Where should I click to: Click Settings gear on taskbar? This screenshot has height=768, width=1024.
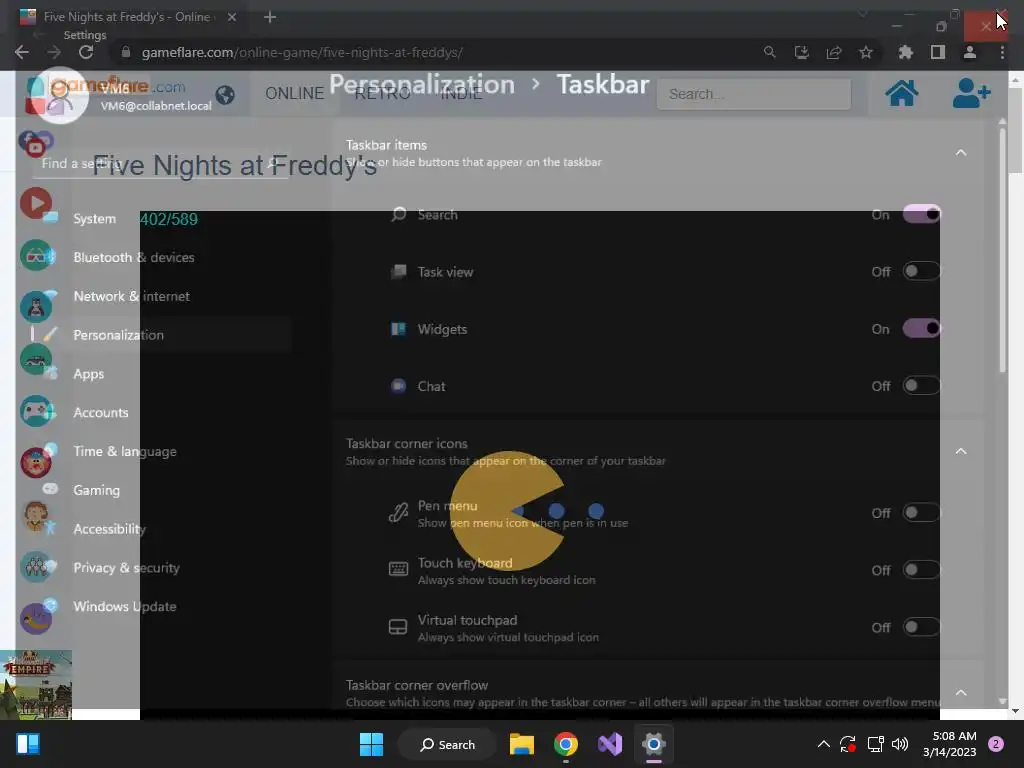[654, 744]
